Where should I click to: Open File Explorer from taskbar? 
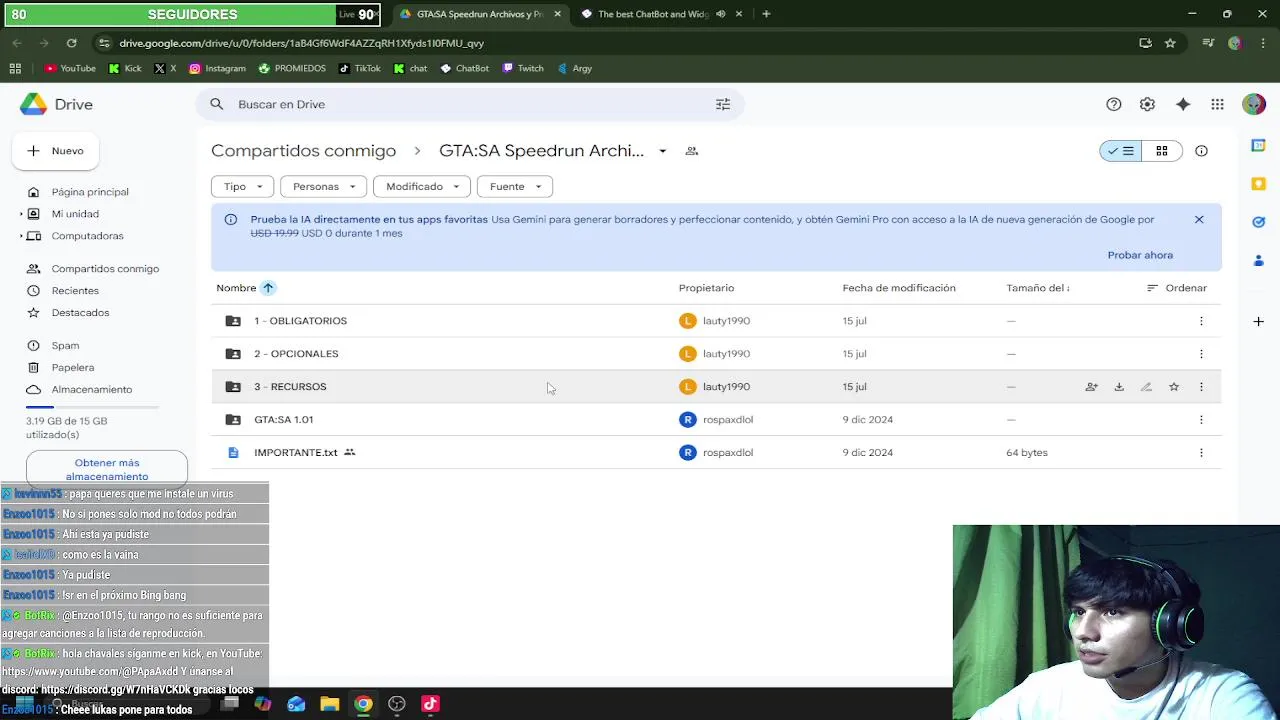point(329,704)
